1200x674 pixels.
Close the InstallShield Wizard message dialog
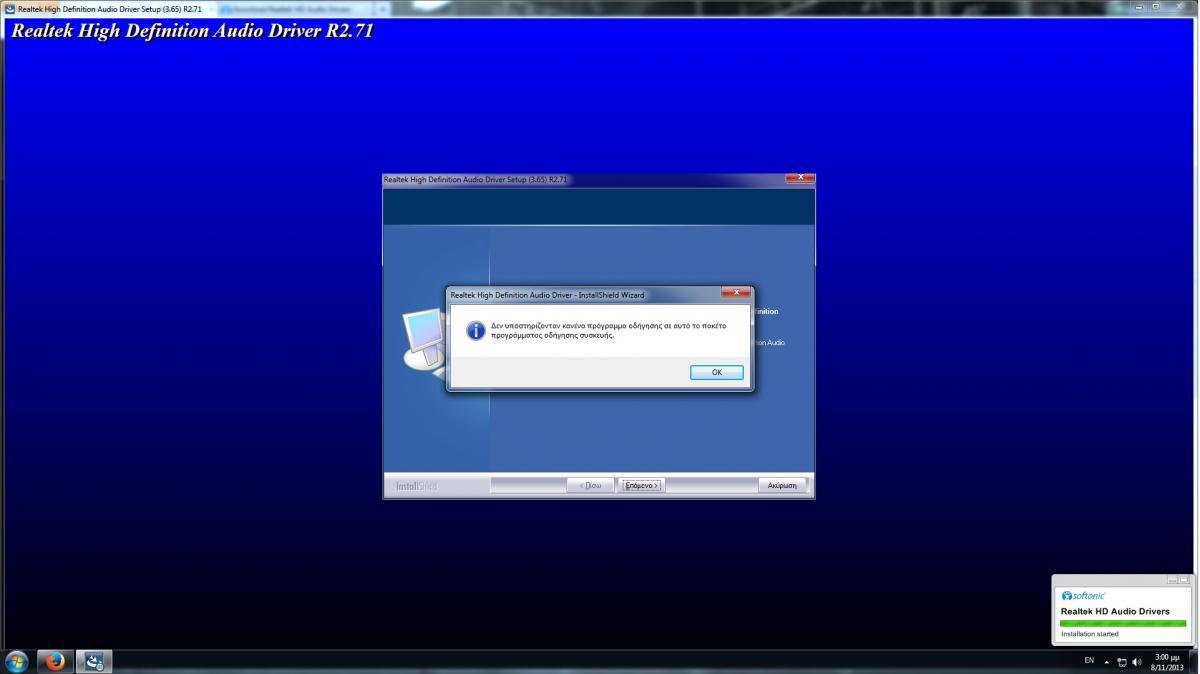coord(735,293)
